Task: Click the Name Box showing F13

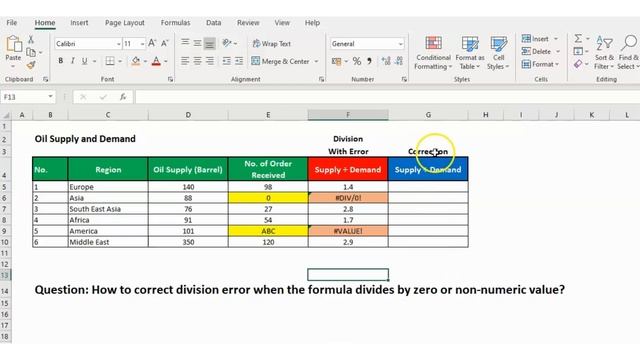Action: point(28,97)
